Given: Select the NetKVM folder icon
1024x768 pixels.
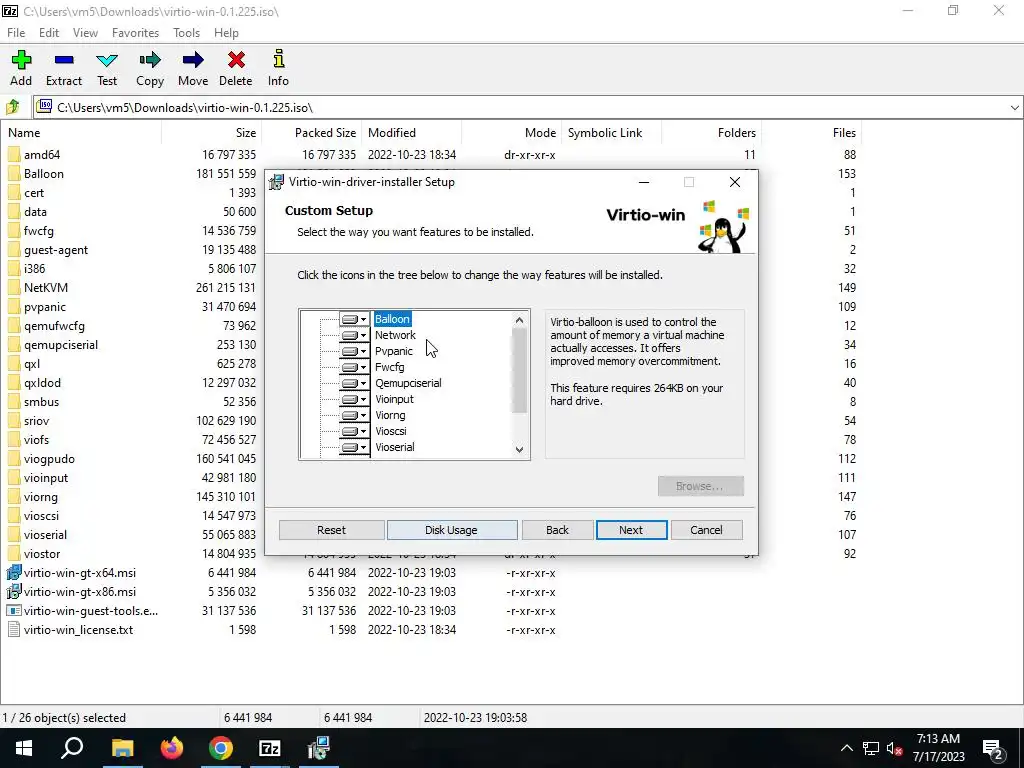Looking at the screenshot, I should pos(14,287).
